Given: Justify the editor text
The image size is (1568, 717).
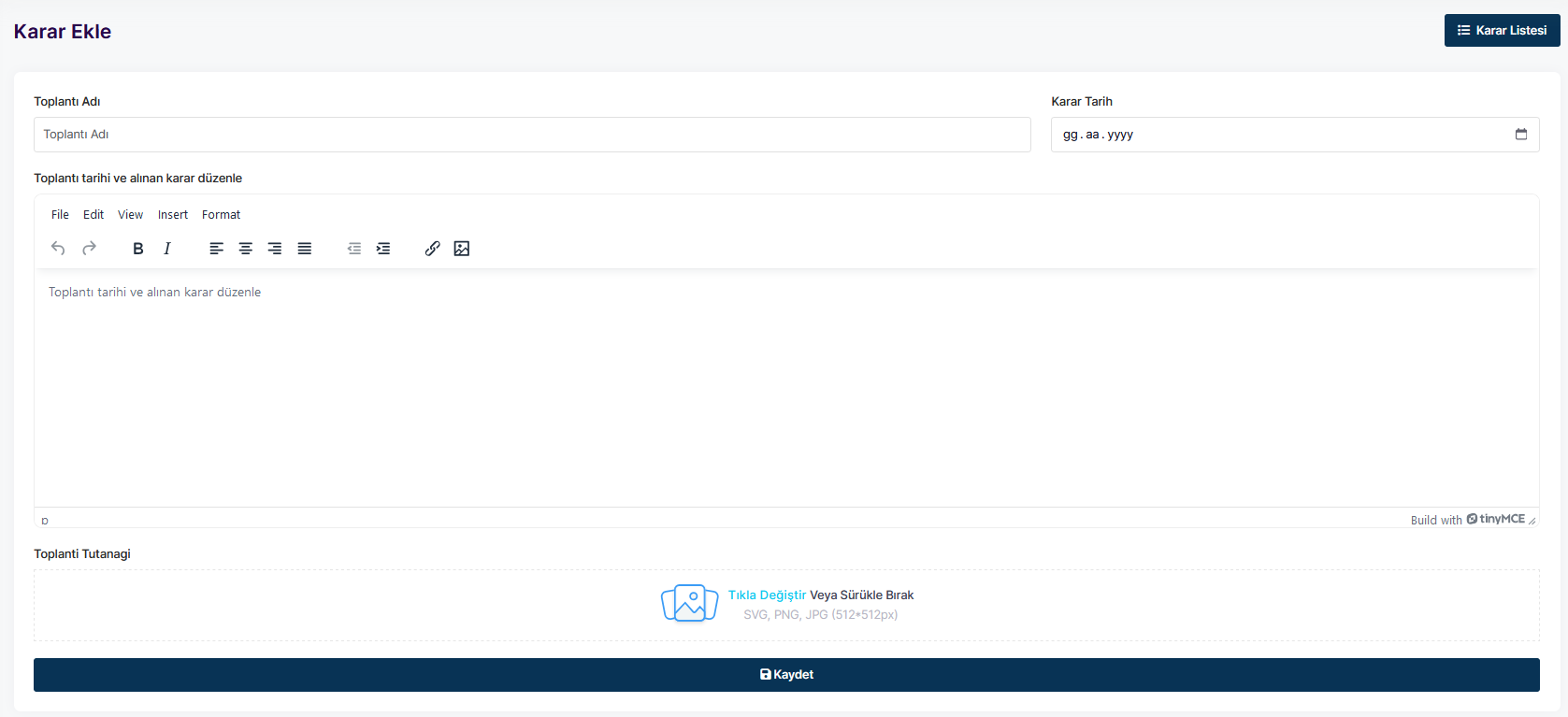Looking at the screenshot, I should [x=305, y=249].
